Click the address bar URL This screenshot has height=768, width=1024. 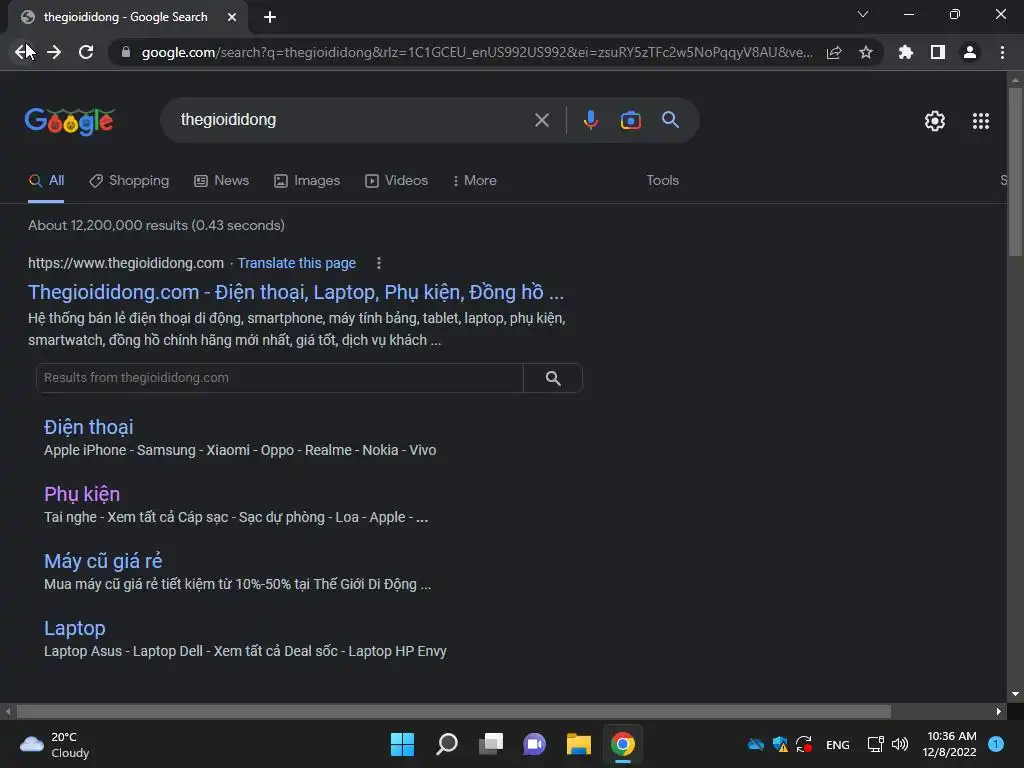[477, 52]
